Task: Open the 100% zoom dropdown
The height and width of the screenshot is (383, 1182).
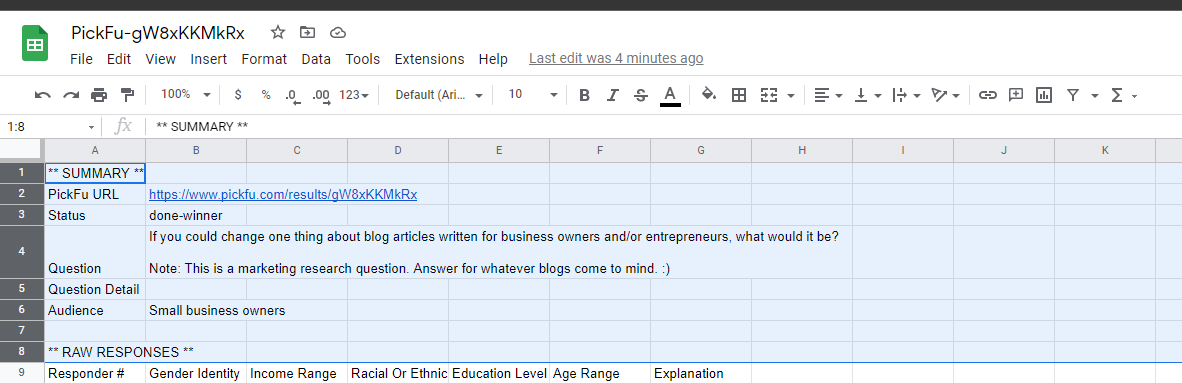Action: click(x=185, y=95)
